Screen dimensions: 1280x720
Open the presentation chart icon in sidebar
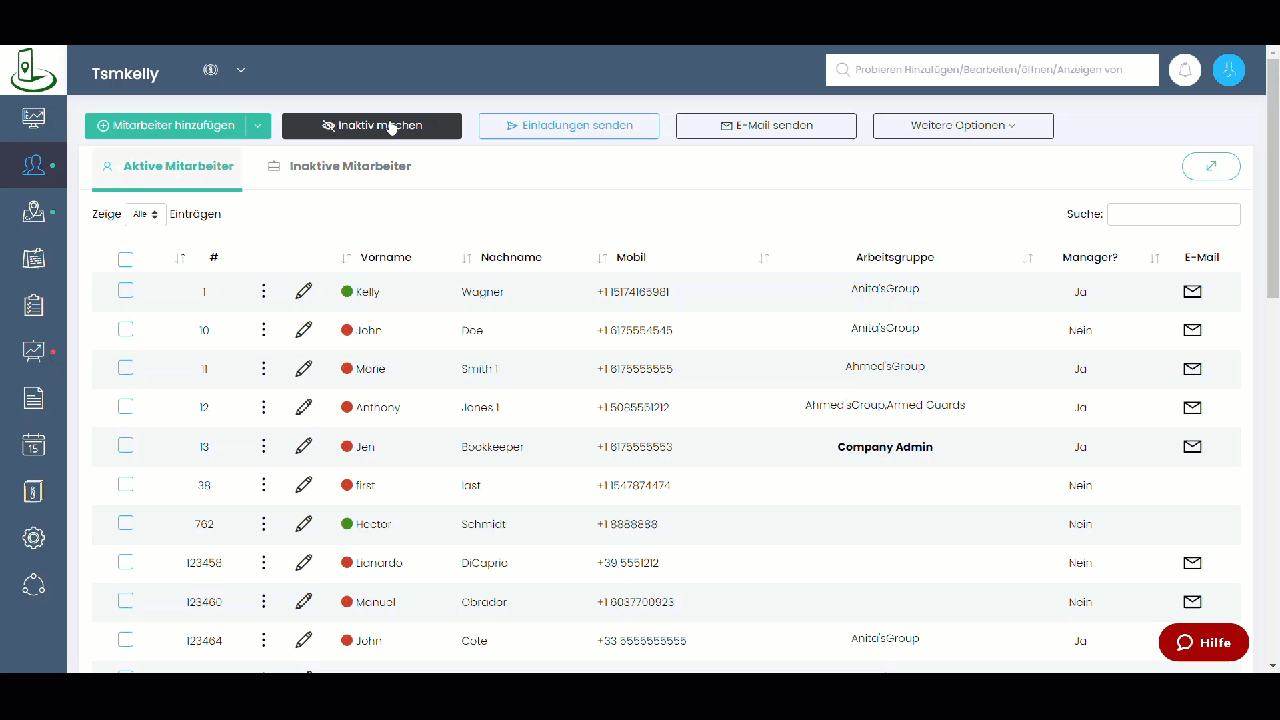[33, 351]
